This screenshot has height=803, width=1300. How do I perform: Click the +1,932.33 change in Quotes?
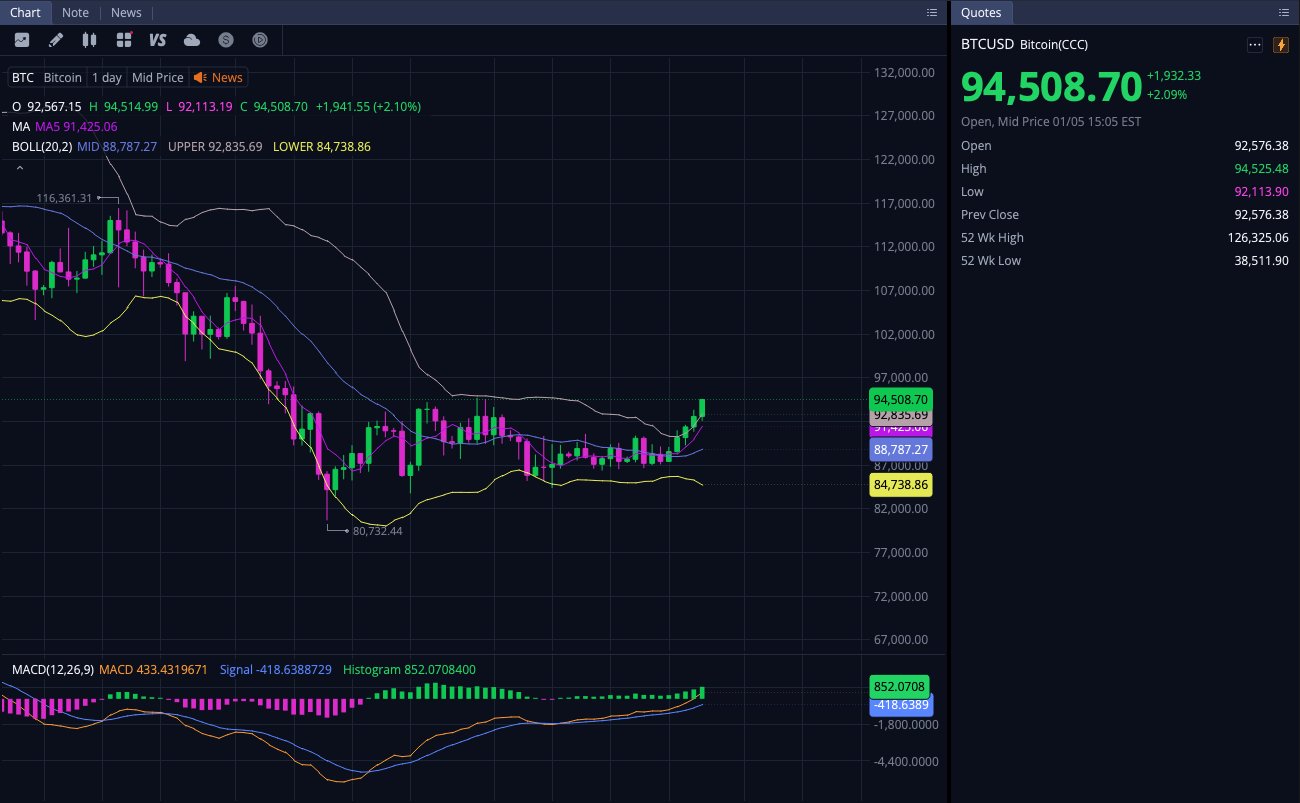(x=1174, y=75)
